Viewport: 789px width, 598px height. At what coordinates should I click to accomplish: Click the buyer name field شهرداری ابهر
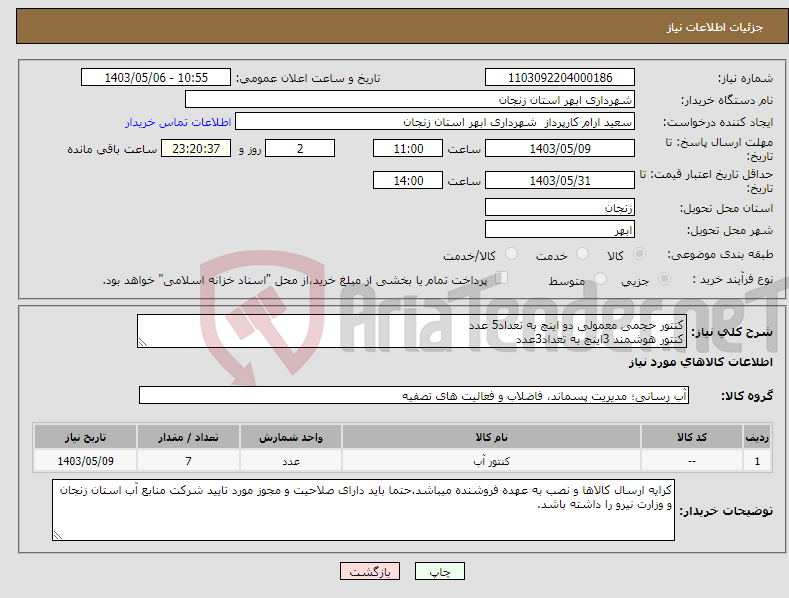click(x=410, y=100)
